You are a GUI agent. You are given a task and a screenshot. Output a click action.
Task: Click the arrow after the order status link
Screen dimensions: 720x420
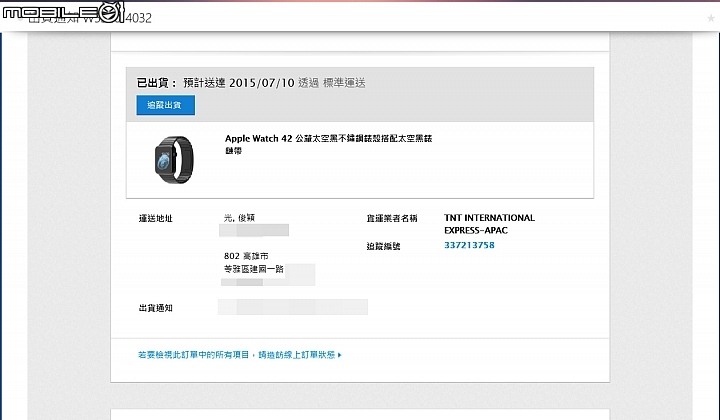tap(339, 355)
